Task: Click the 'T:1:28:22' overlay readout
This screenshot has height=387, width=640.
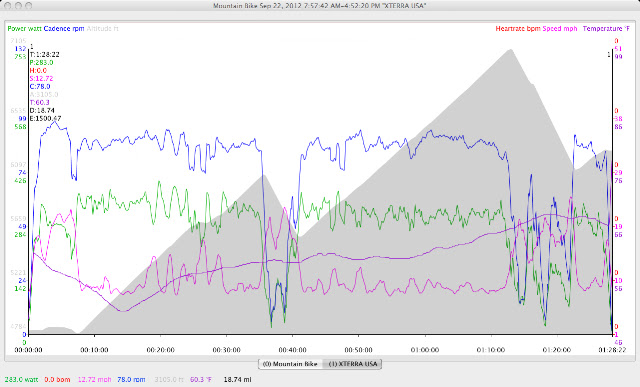Action: (x=44, y=54)
